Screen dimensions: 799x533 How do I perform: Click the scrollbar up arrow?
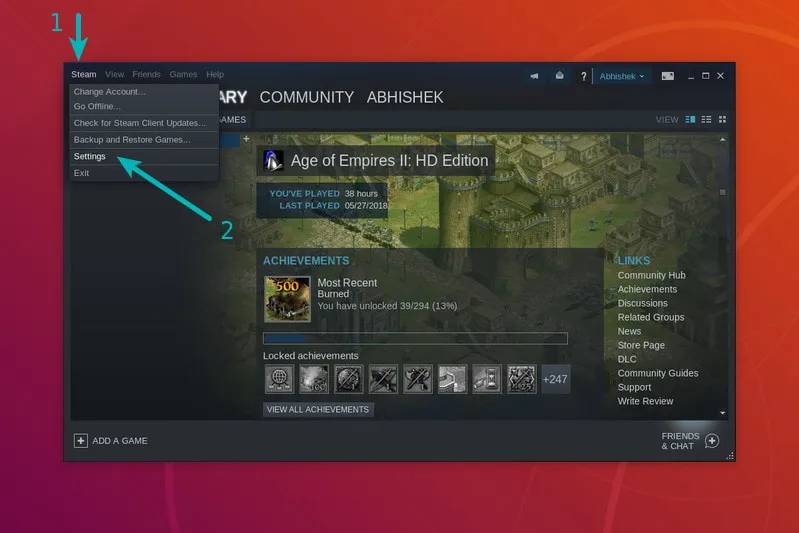click(723, 139)
